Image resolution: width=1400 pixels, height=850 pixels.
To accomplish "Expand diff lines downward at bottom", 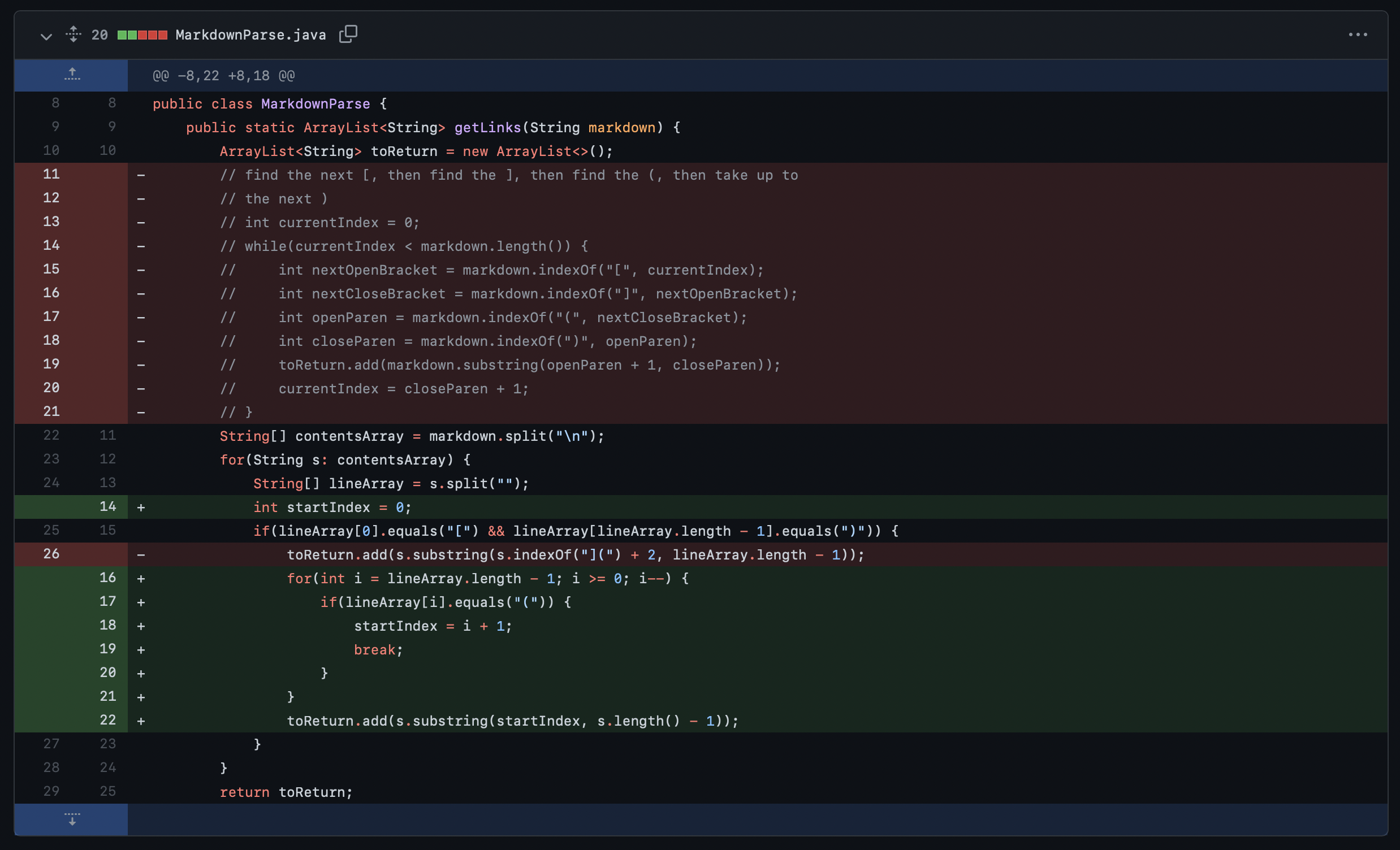I will pos(72,819).
